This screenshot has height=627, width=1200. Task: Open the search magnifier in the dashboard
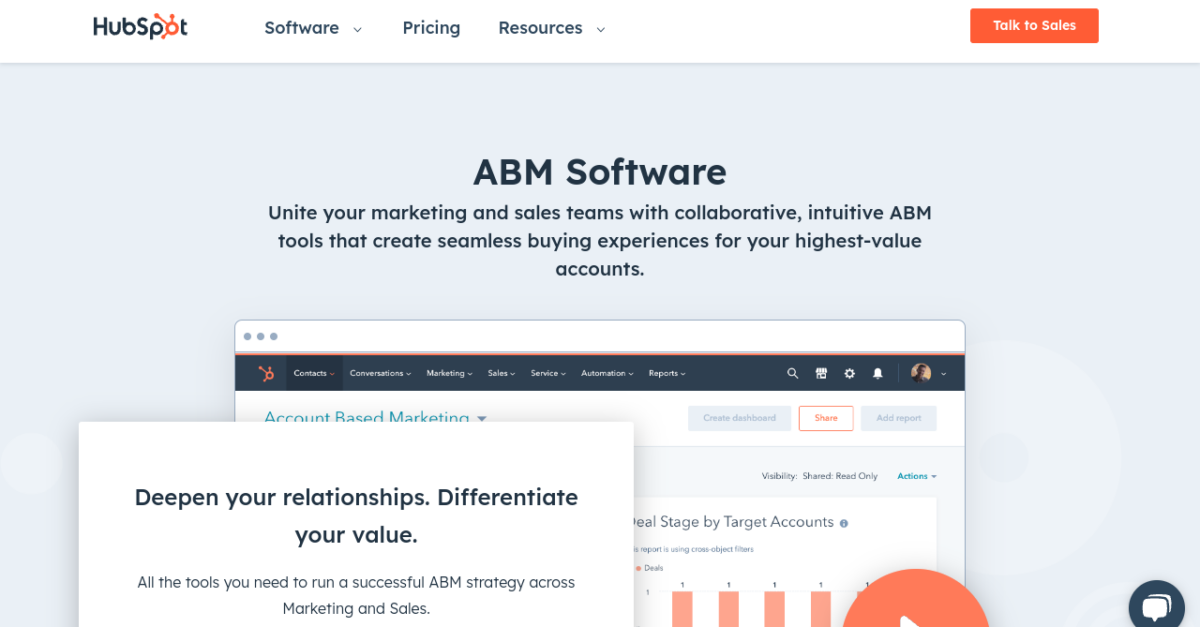792,373
